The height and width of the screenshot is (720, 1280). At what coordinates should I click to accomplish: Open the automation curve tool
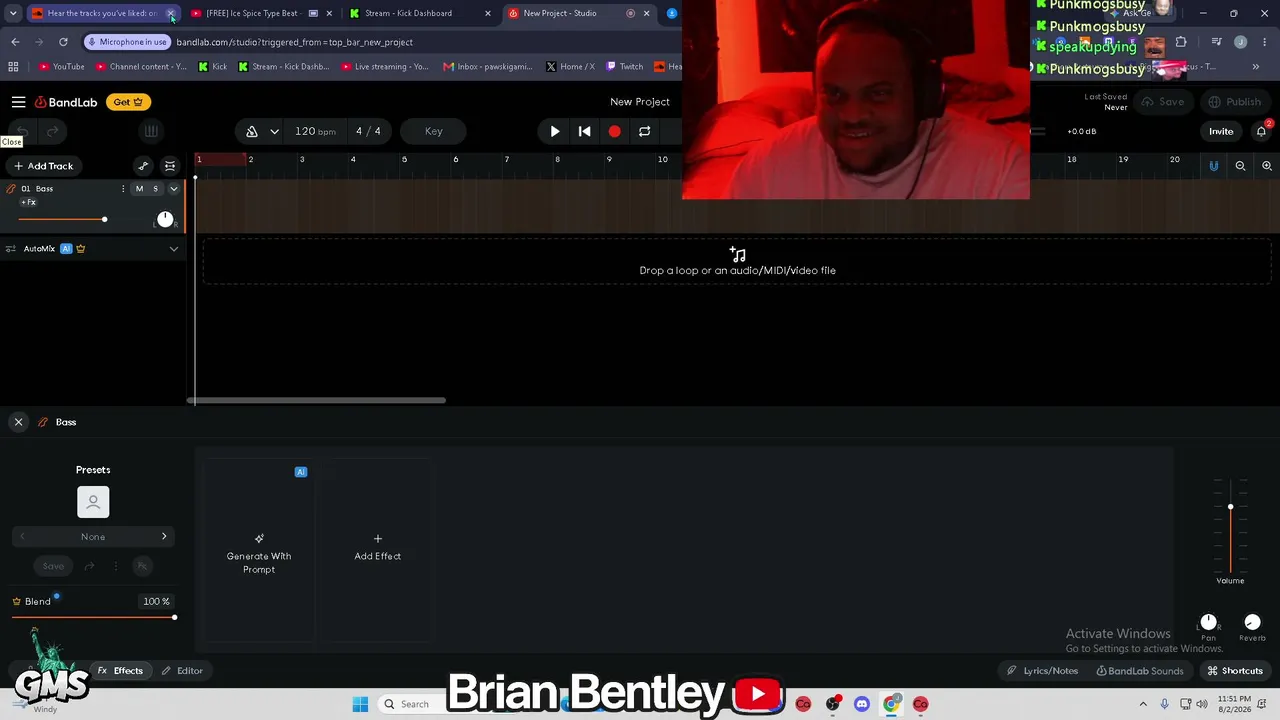(143, 166)
